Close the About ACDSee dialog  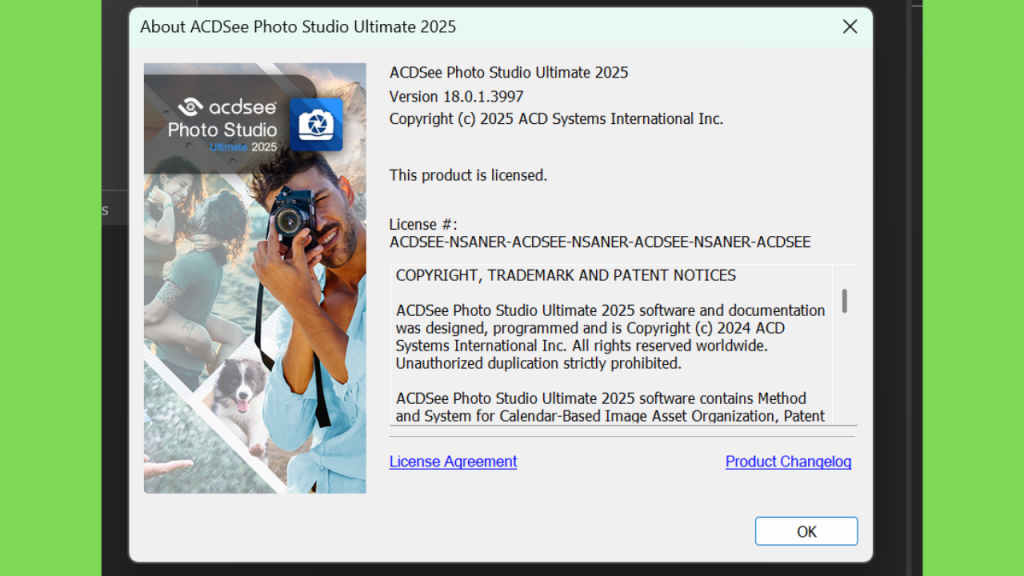pyautogui.click(x=850, y=27)
